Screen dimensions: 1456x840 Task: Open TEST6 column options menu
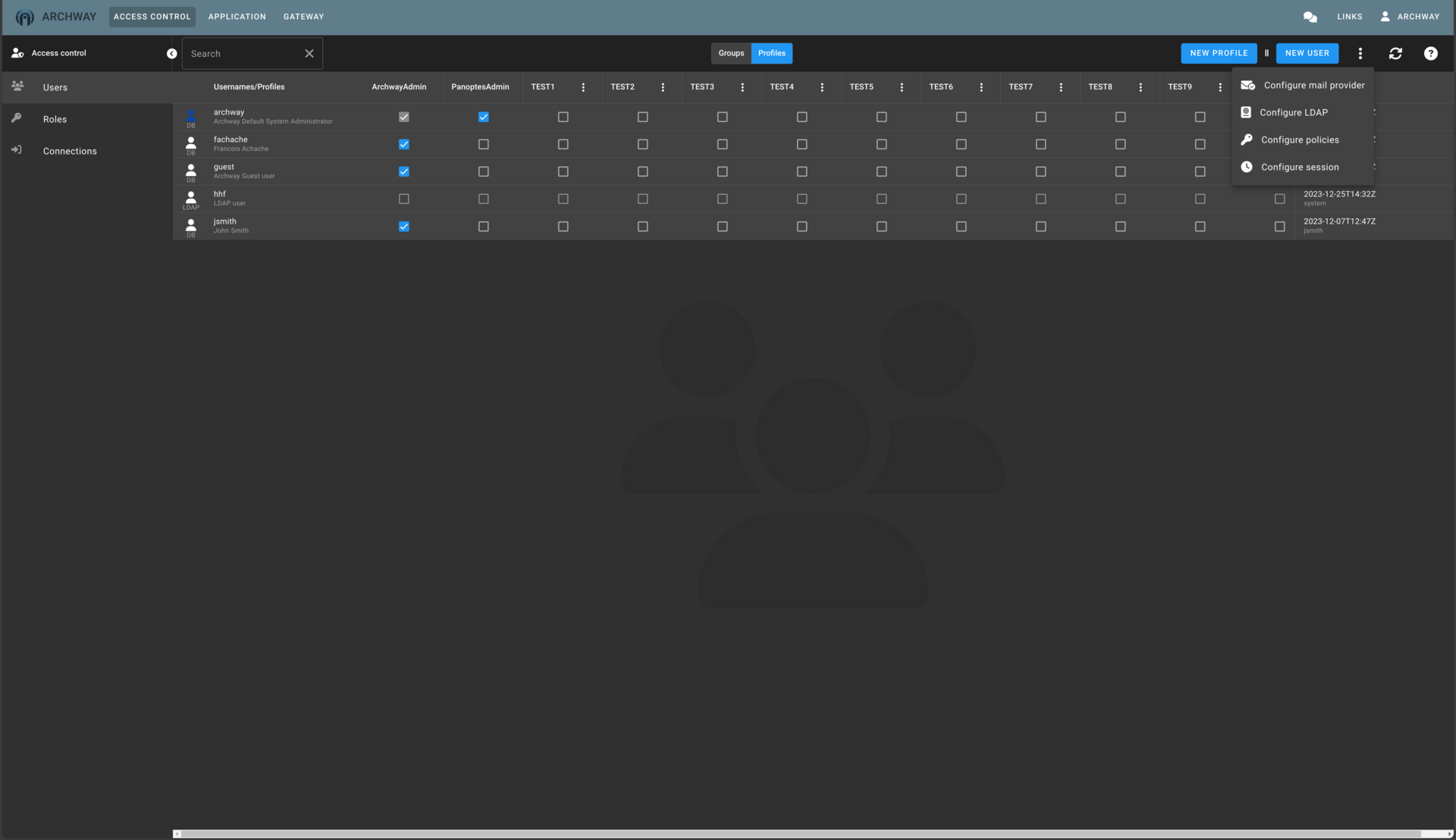(x=981, y=87)
